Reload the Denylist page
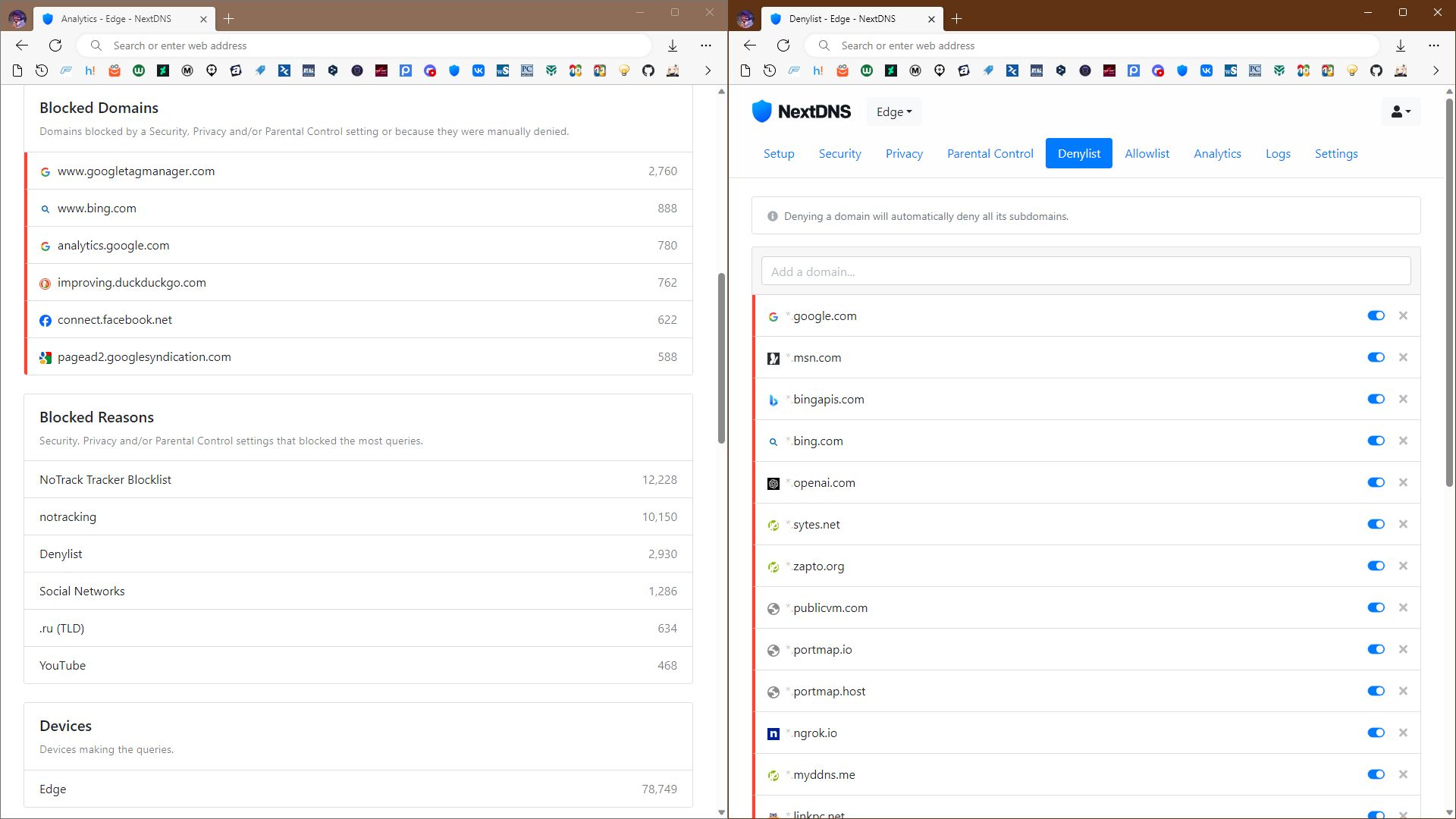 [x=783, y=45]
